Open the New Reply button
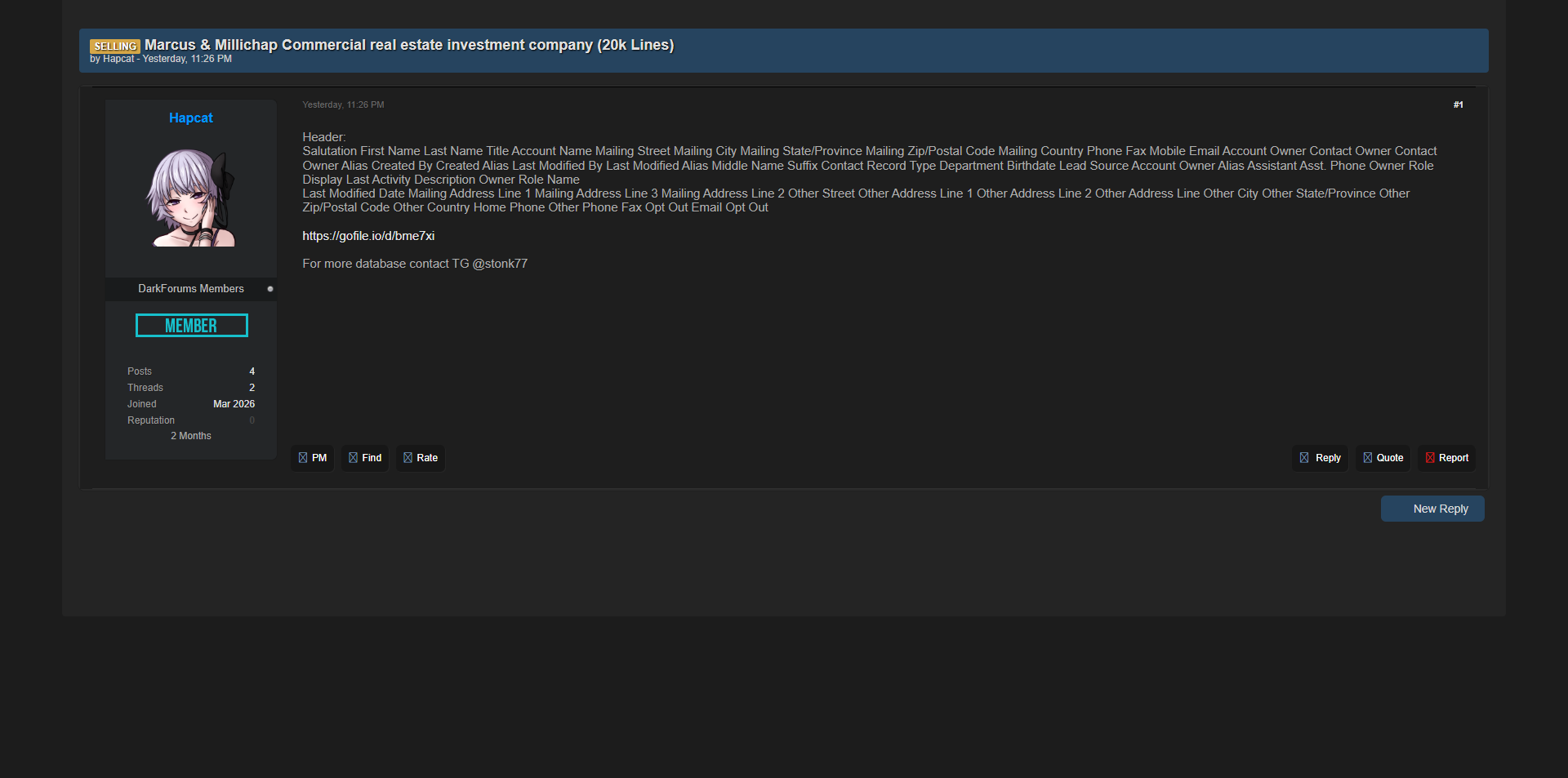1568x778 pixels. [1432, 509]
